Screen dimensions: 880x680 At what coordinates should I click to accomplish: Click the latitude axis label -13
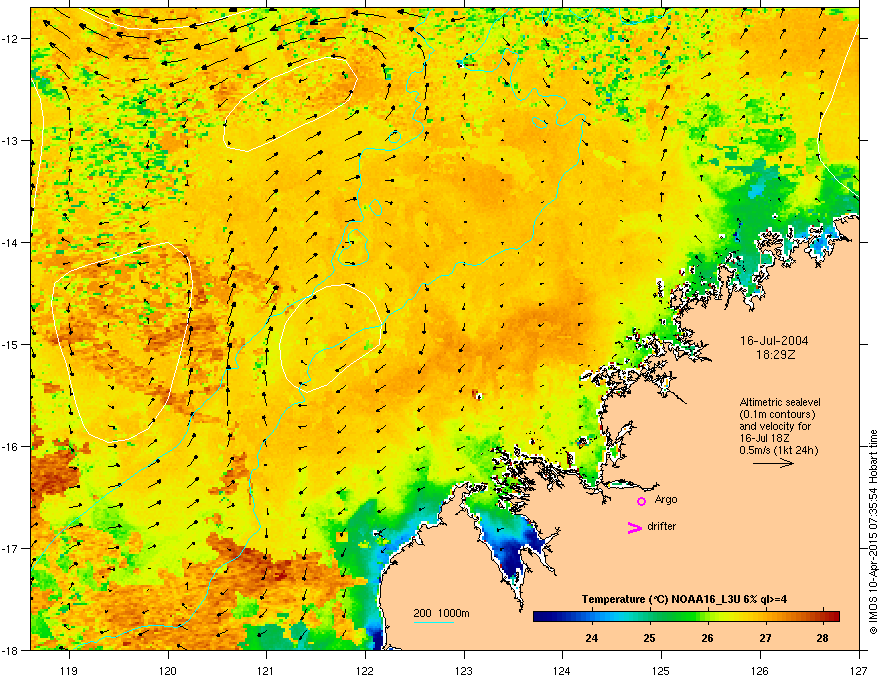(x=11, y=141)
